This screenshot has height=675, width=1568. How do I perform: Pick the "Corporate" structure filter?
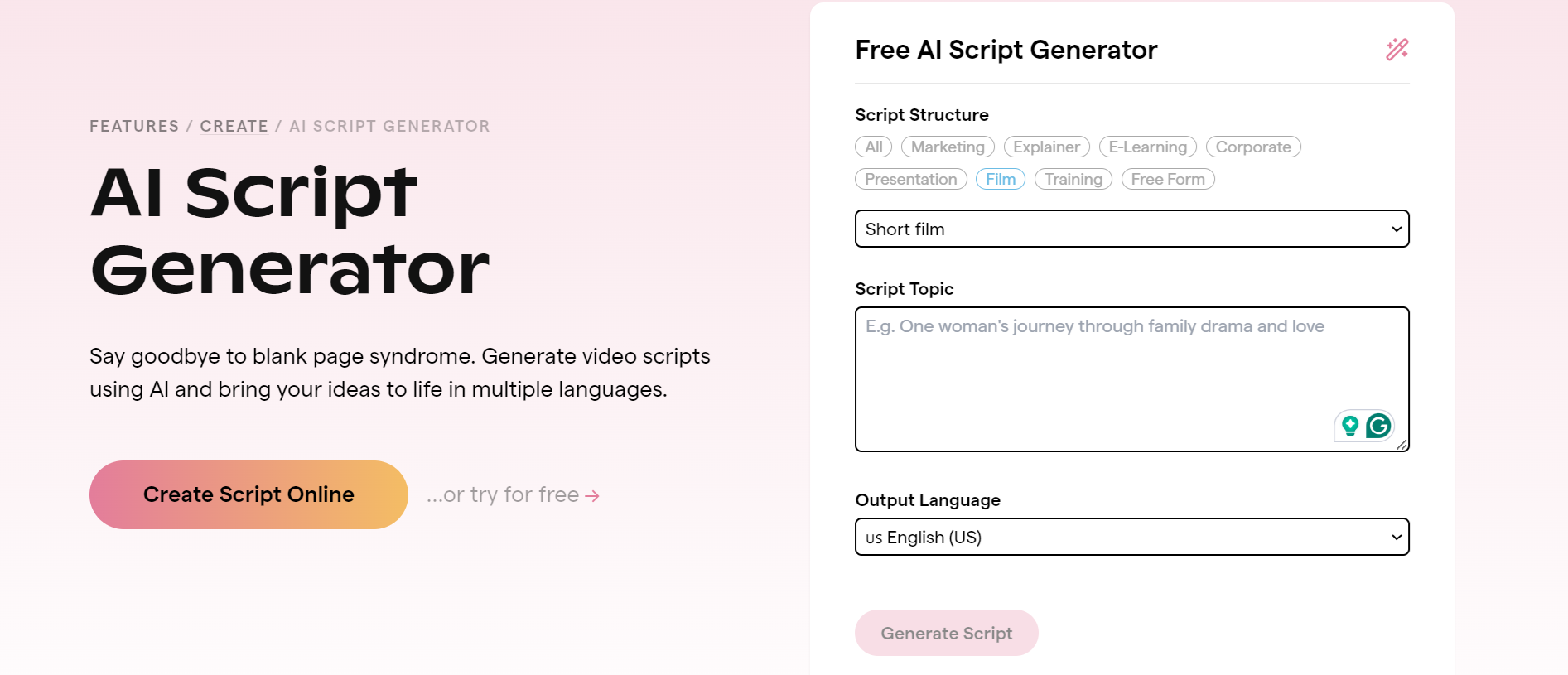click(x=1252, y=147)
